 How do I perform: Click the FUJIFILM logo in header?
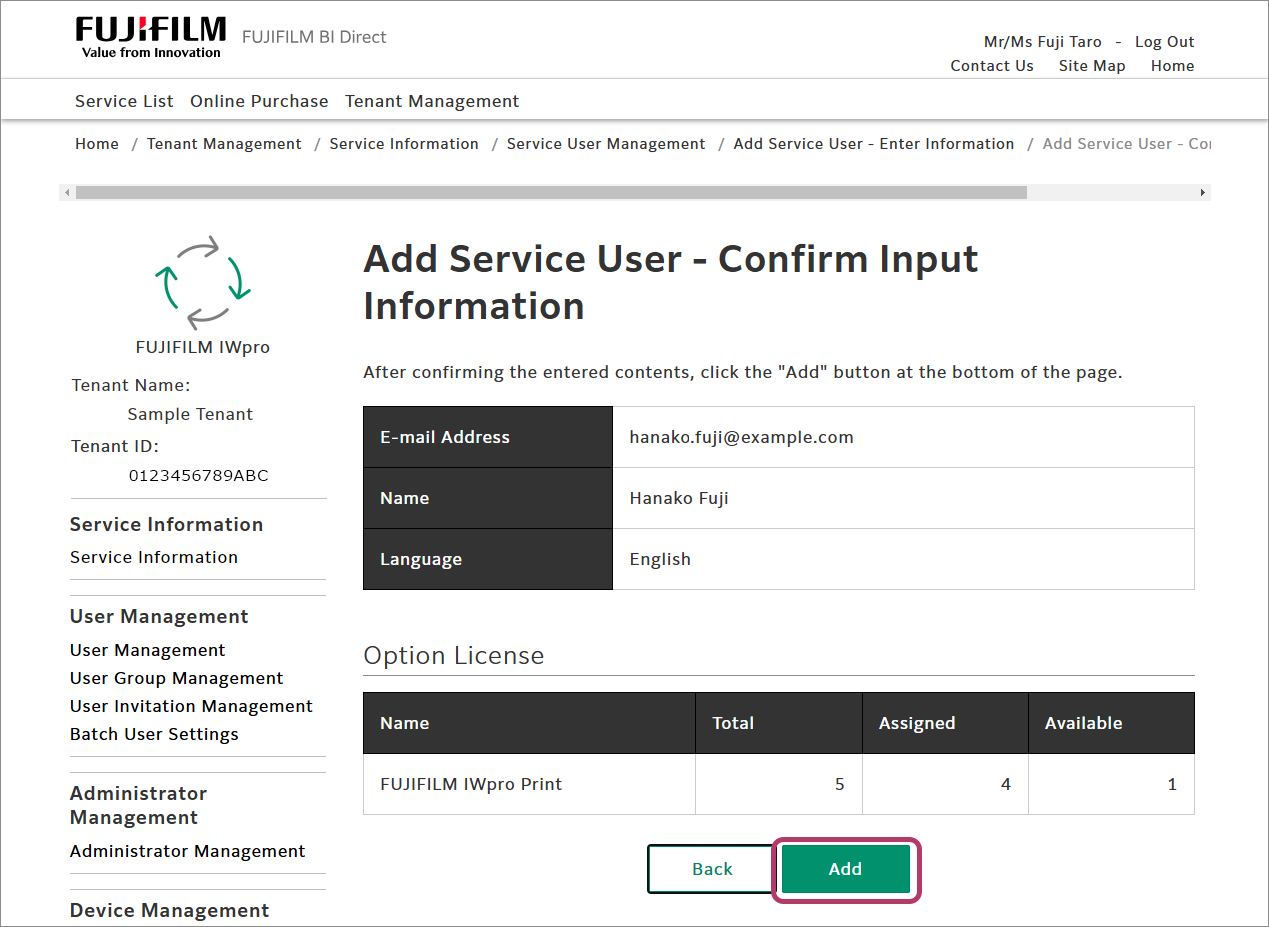click(150, 37)
